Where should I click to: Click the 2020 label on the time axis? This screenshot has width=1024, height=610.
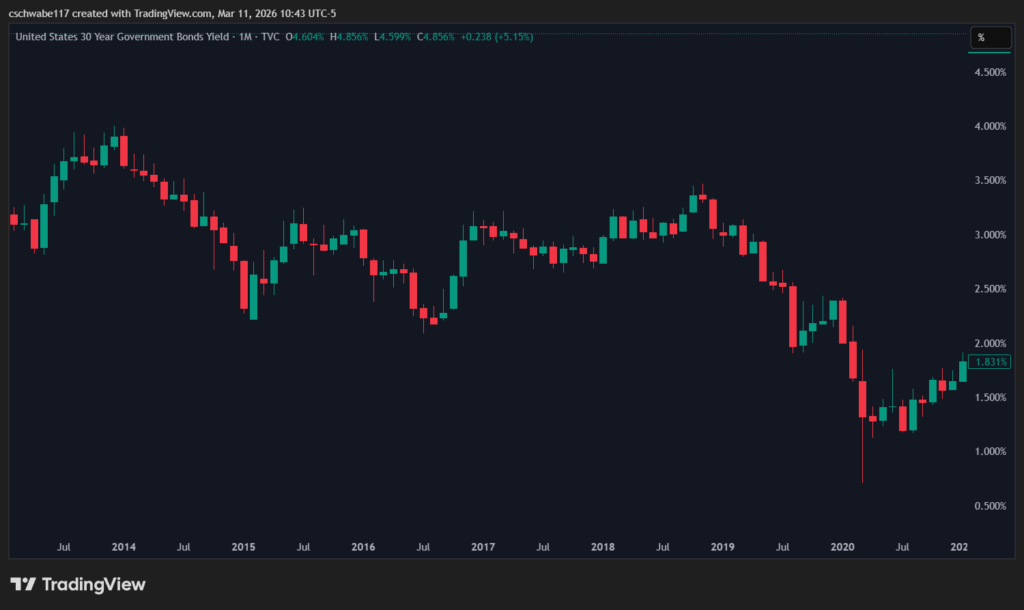842,547
